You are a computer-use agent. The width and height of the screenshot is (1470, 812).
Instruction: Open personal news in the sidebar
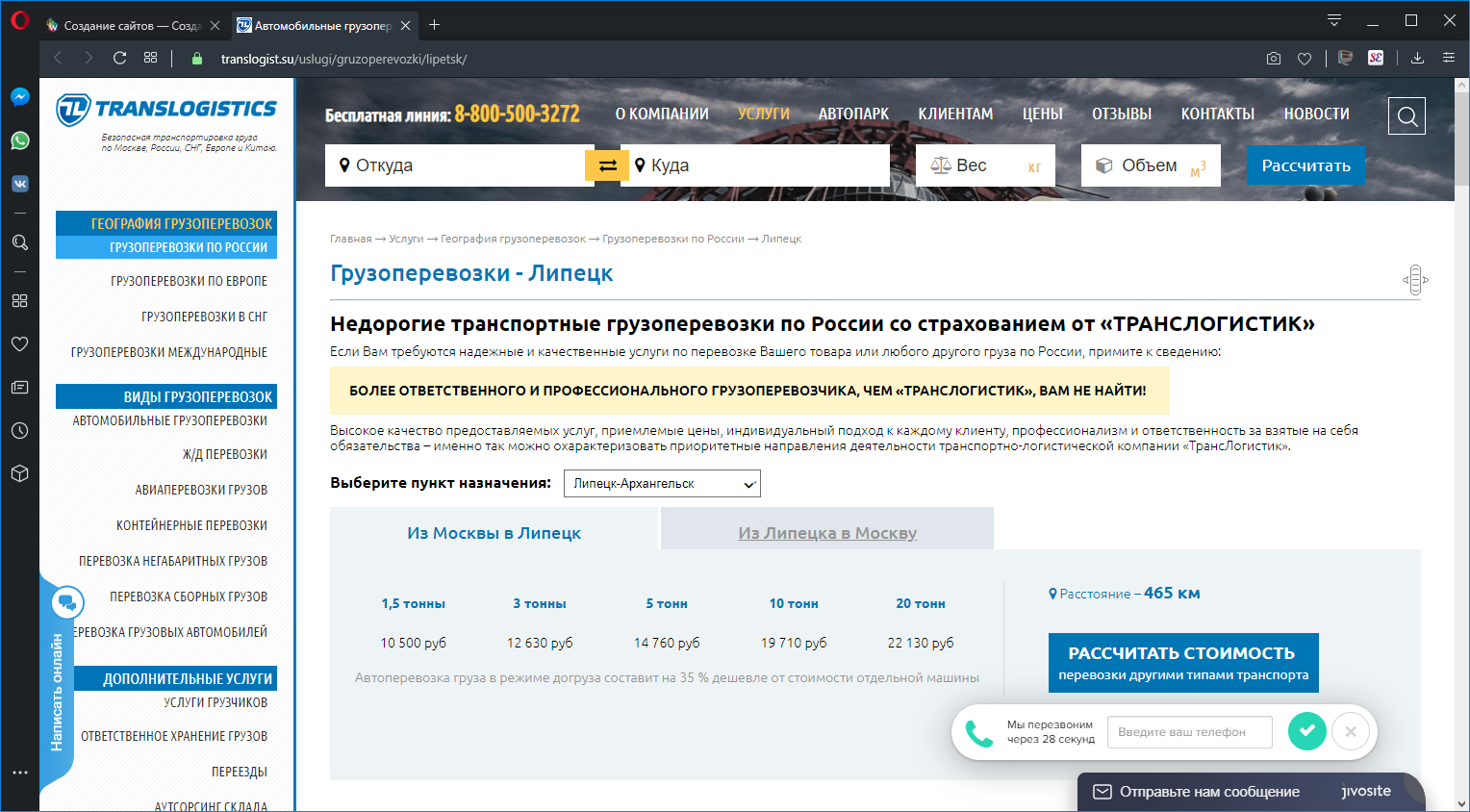point(19,387)
